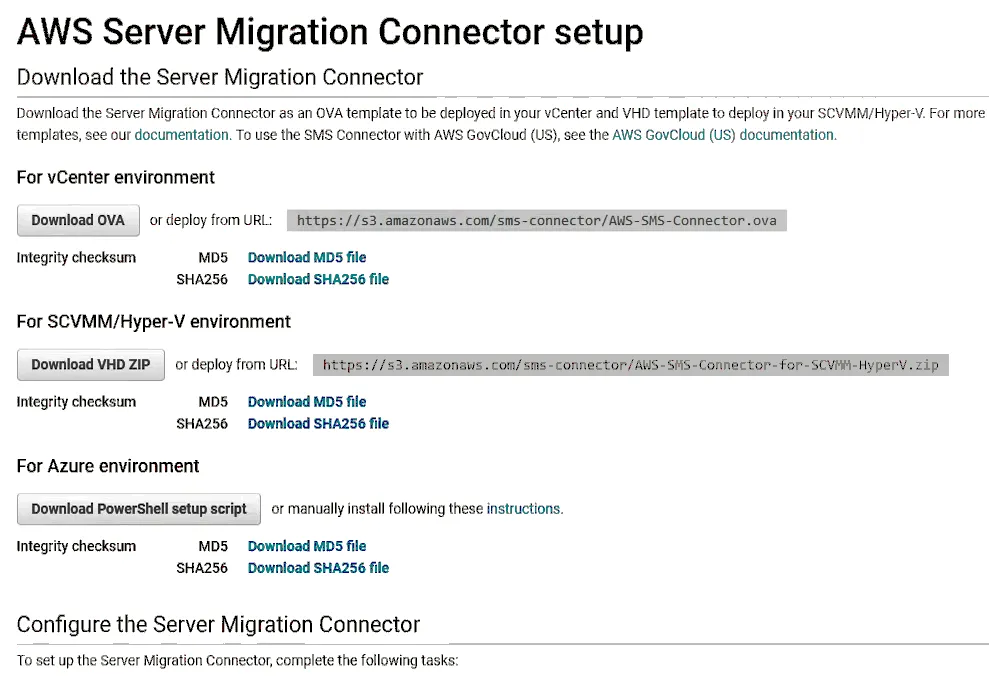The width and height of the screenshot is (989, 680).
Task: Download MD5 file for Azure environment
Action: coord(307,546)
